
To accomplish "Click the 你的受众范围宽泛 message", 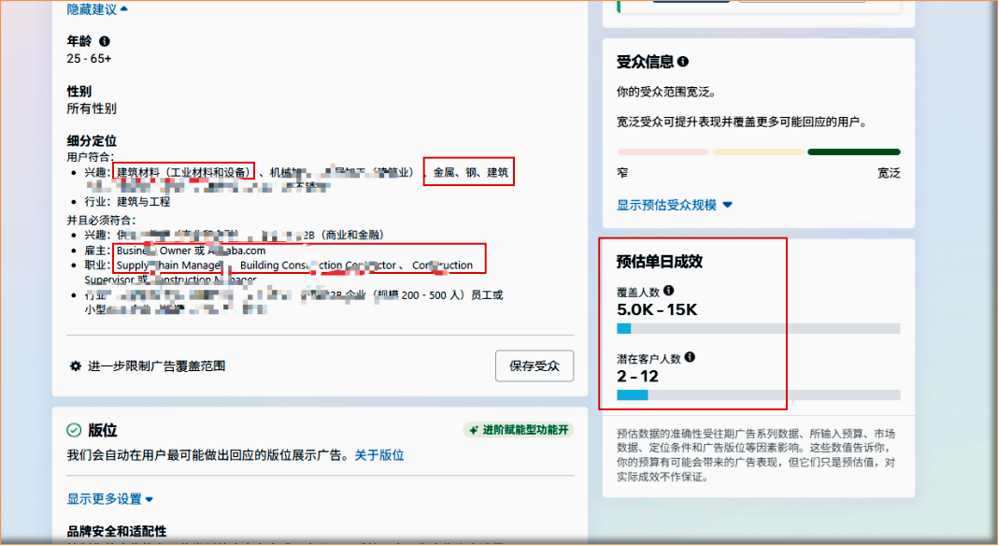I will [x=666, y=92].
